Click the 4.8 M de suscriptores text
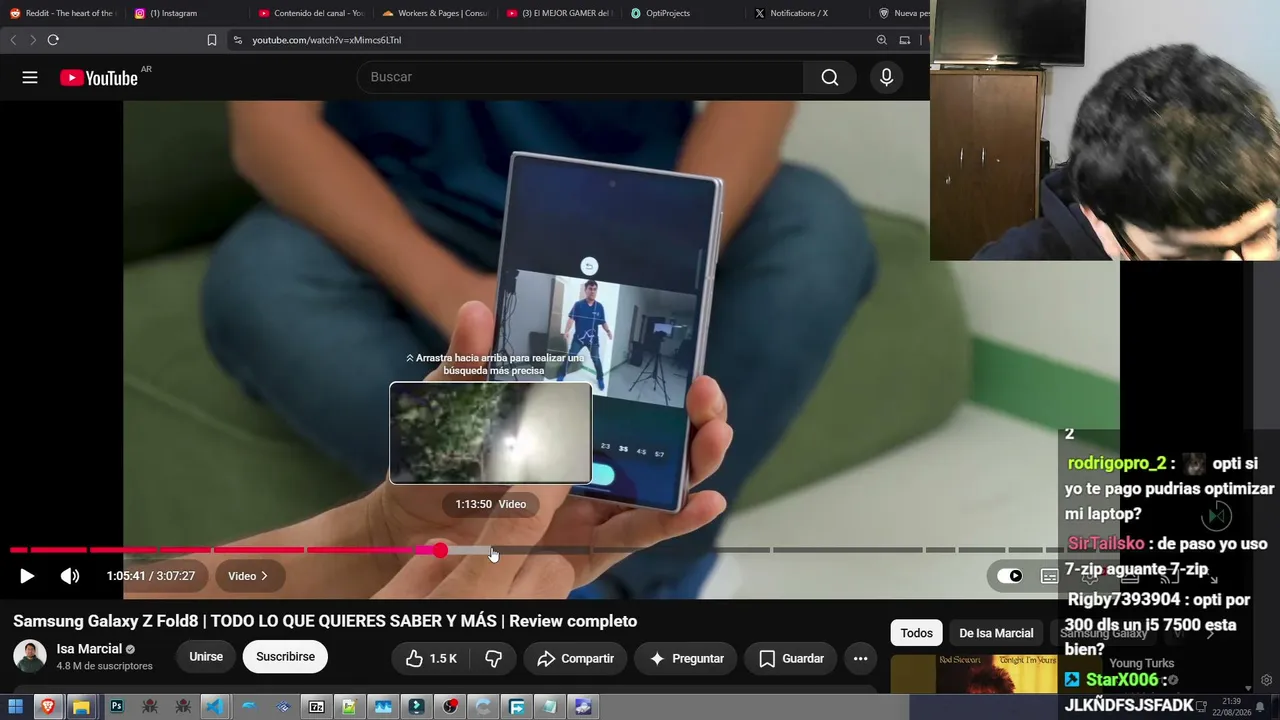The image size is (1280, 720). [105, 666]
